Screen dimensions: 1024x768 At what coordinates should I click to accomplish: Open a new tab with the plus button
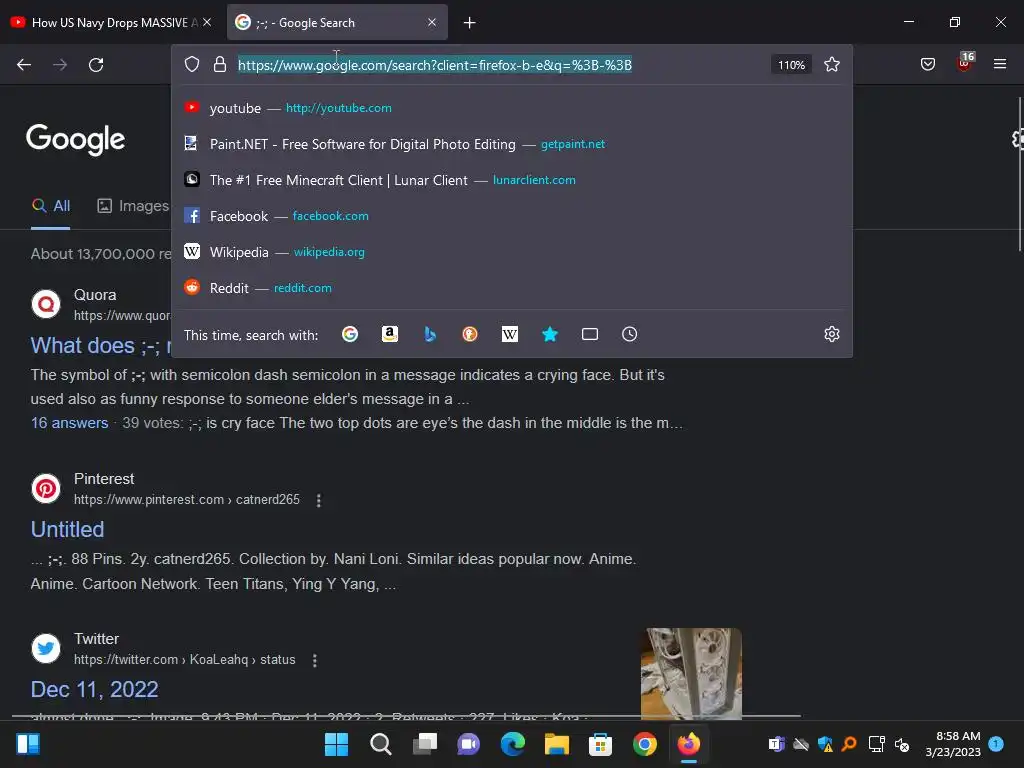click(470, 23)
